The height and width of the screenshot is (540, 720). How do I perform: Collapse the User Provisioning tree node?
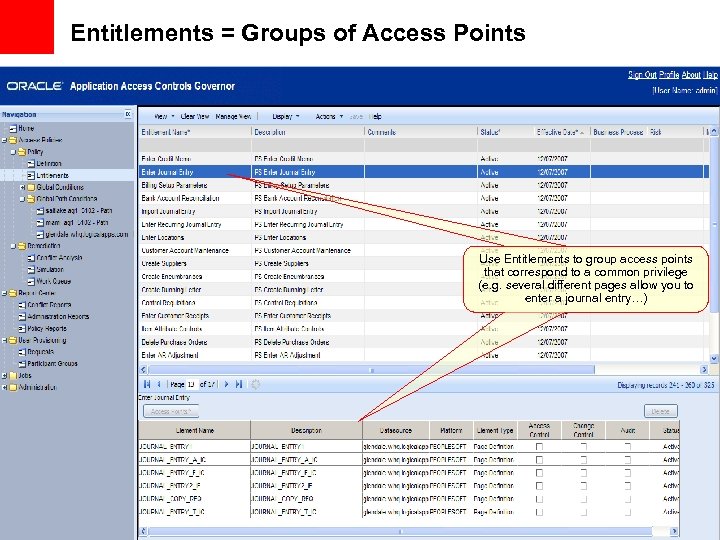click(x=5, y=340)
